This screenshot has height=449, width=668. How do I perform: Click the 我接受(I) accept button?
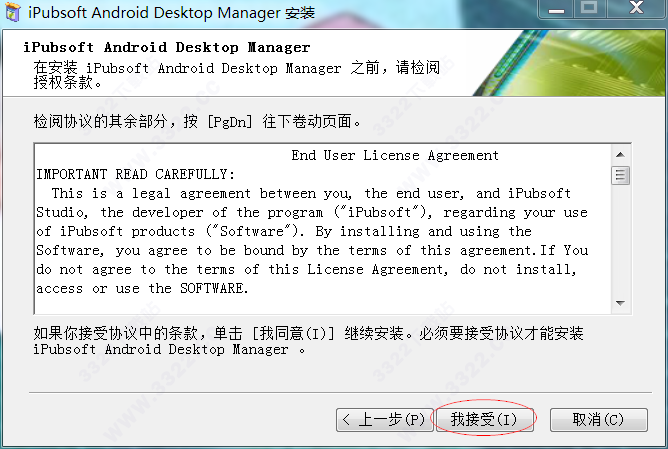(x=484, y=420)
